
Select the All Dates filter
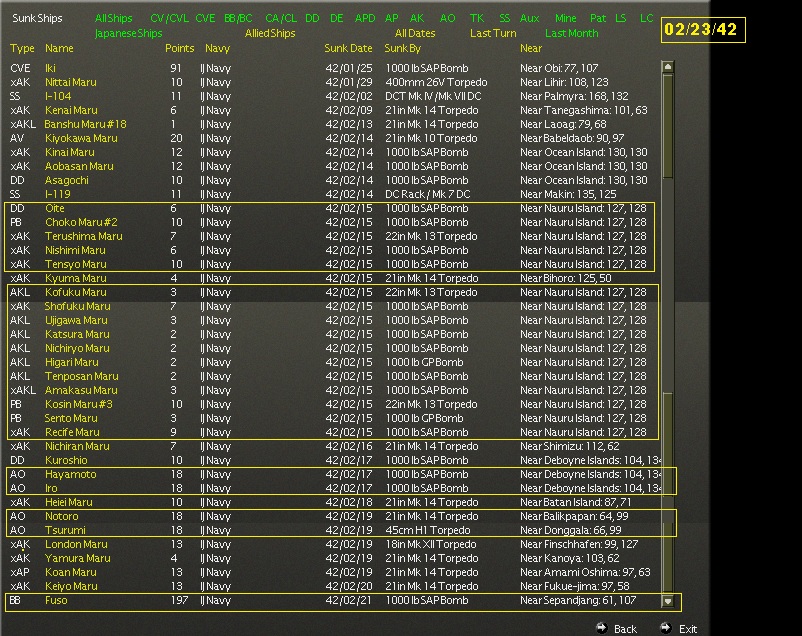[415, 34]
